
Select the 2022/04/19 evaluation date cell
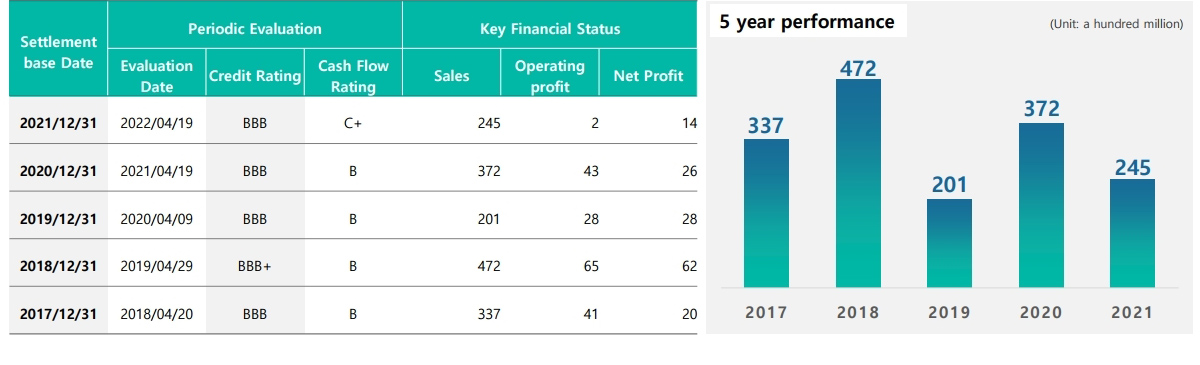pos(156,123)
